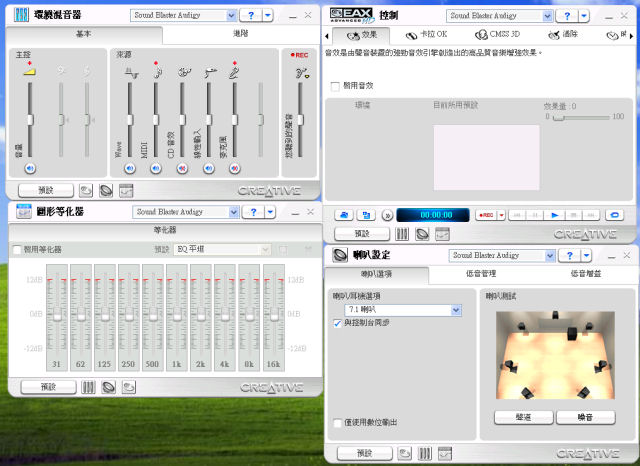Switch to the bass management tab

tap(481, 274)
